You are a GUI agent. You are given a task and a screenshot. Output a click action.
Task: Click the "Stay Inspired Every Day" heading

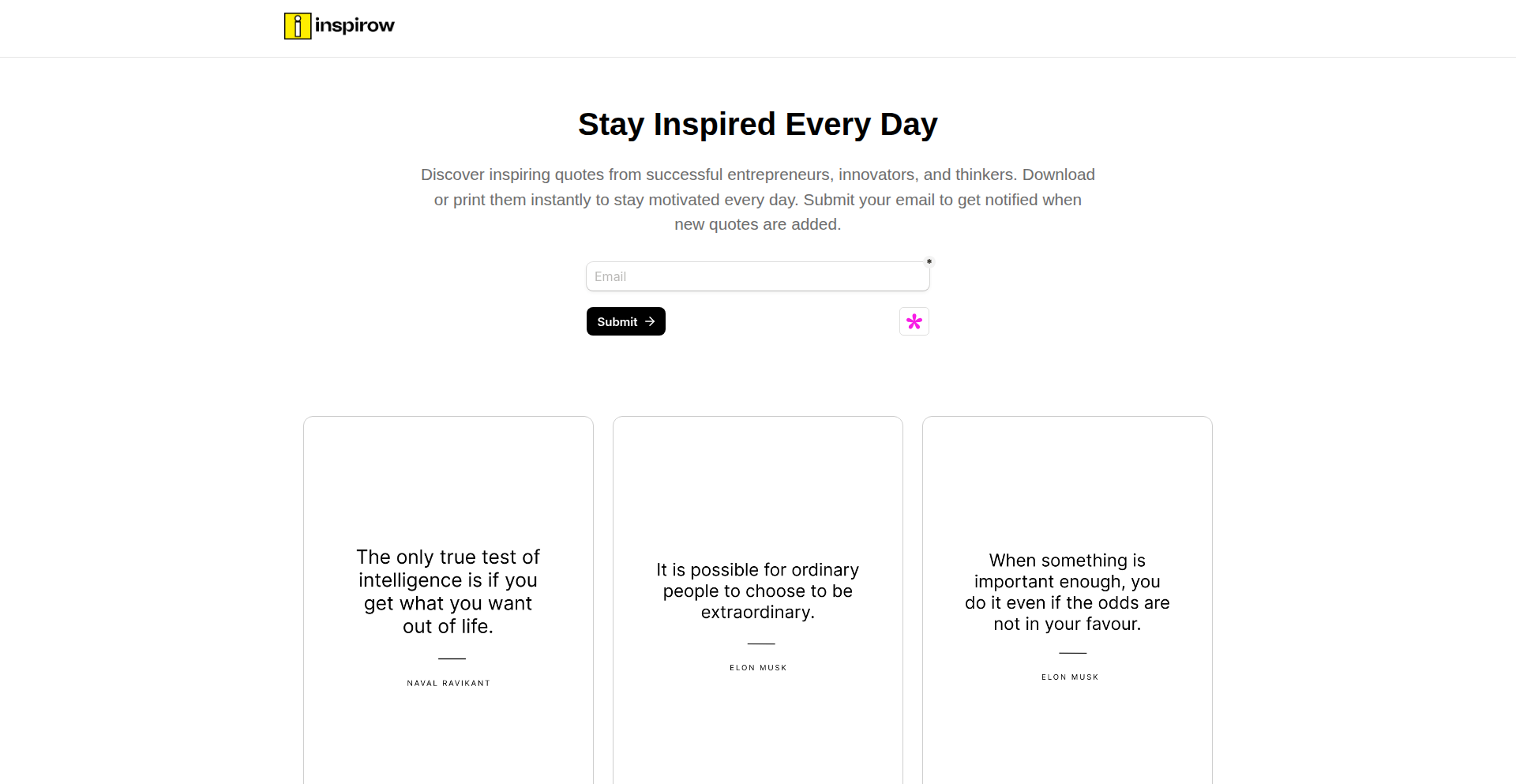click(x=757, y=124)
